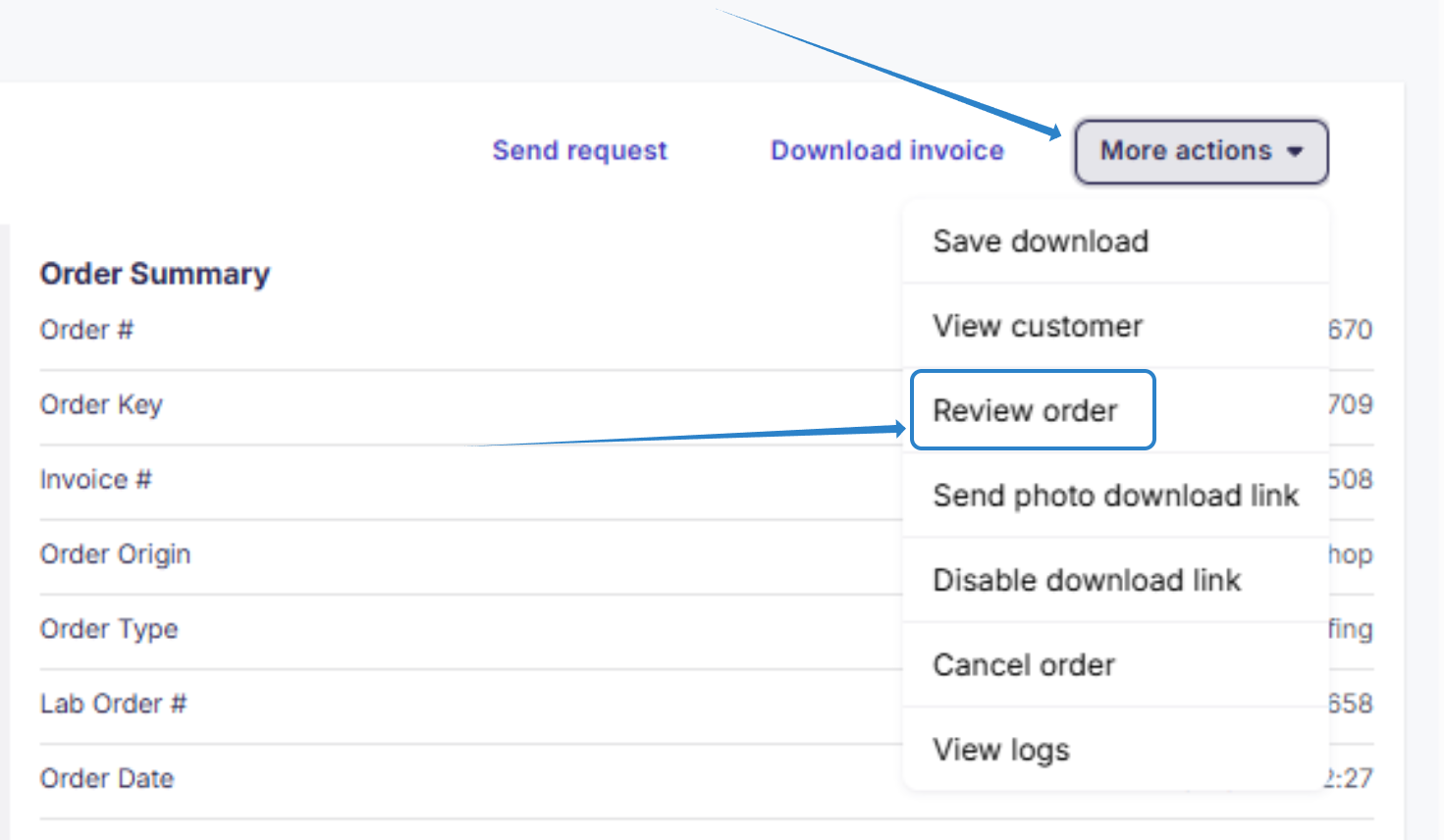Click the Order Summary heading
The height and width of the screenshot is (840, 1444).
pyautogui.click(x=154, y=274)
